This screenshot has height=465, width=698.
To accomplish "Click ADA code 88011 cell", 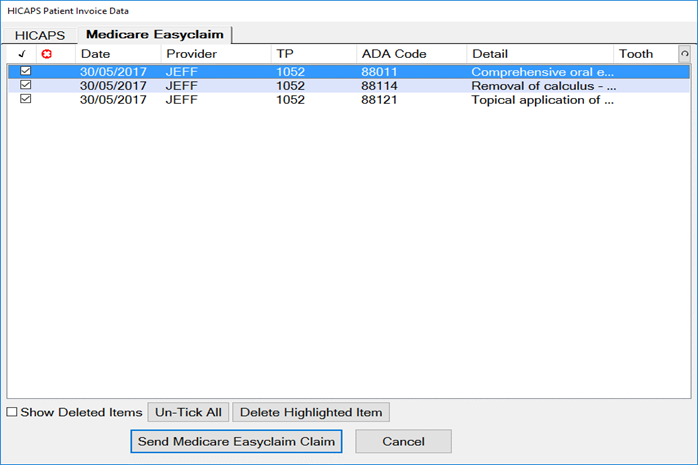I will coord(379,72).
